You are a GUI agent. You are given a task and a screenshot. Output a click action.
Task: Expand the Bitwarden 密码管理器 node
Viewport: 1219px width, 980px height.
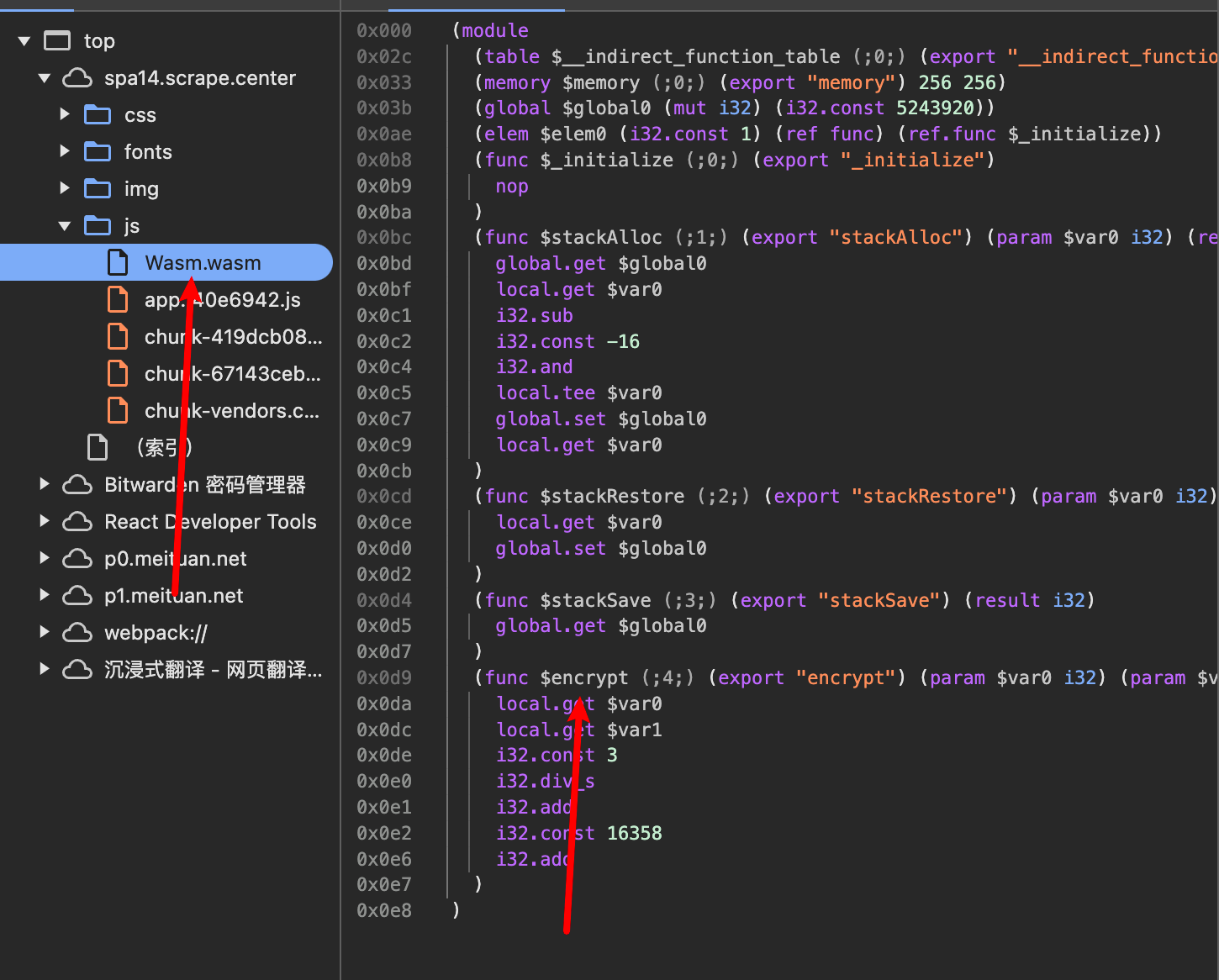[x=45, y=484]
